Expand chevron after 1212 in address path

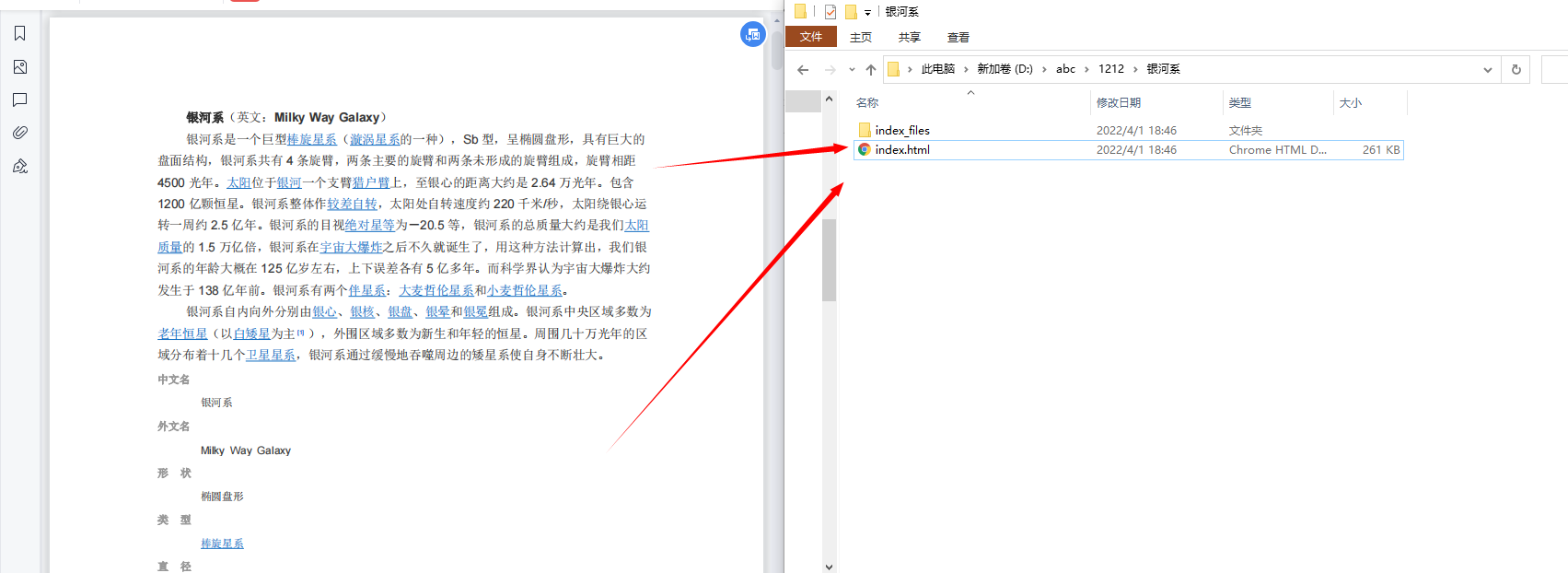[1135, 69]
